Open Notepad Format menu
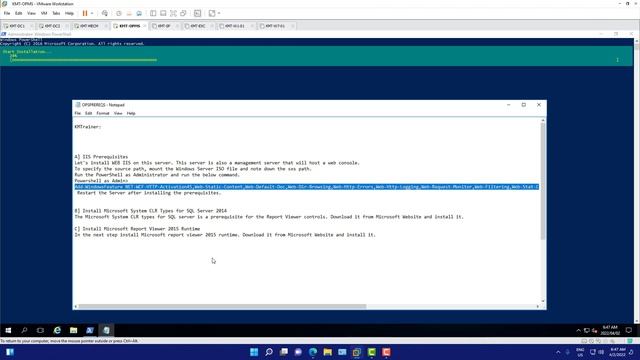Viewport: 640px width, 360px height. click(103, 113)
